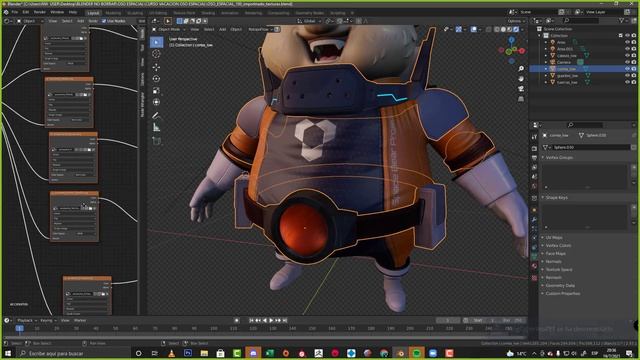This screenshot has width=640, height=360.
Task: Switch to the Modeling workspace tab
Action: (x=113, y=13)
